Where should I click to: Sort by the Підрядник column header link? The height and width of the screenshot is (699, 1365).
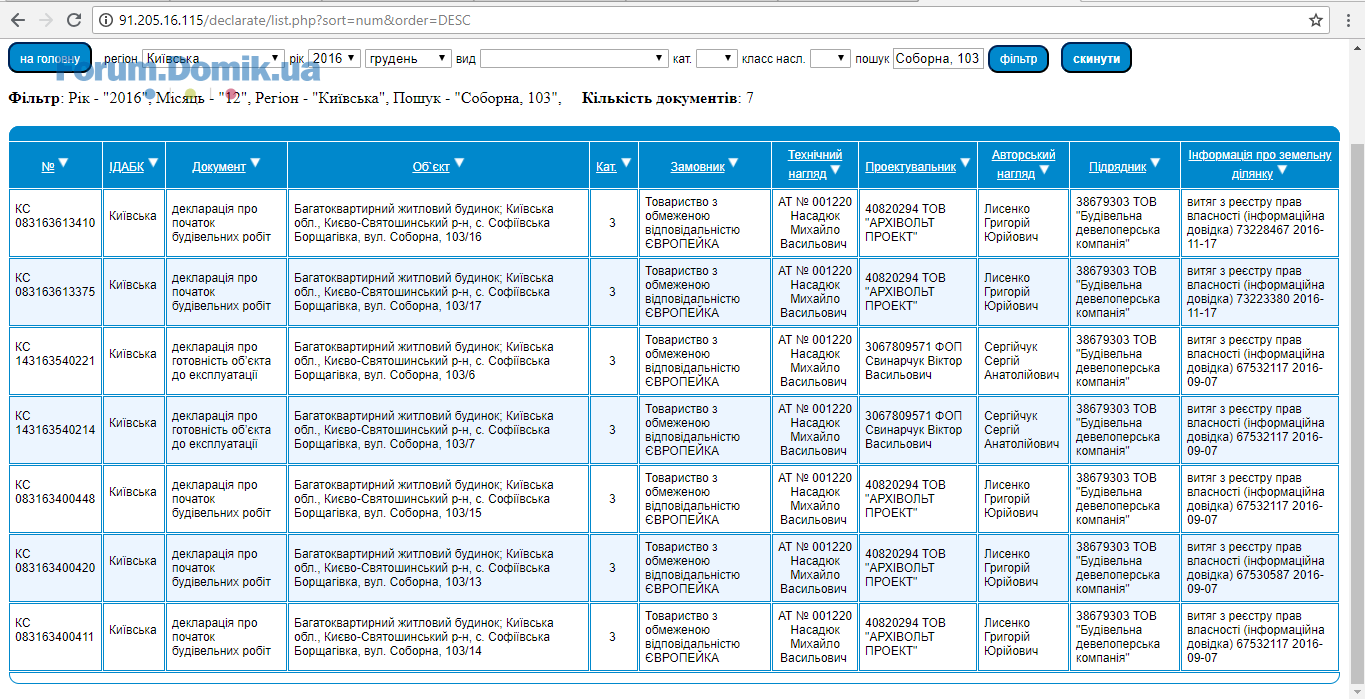click(x=1118, y=167)
